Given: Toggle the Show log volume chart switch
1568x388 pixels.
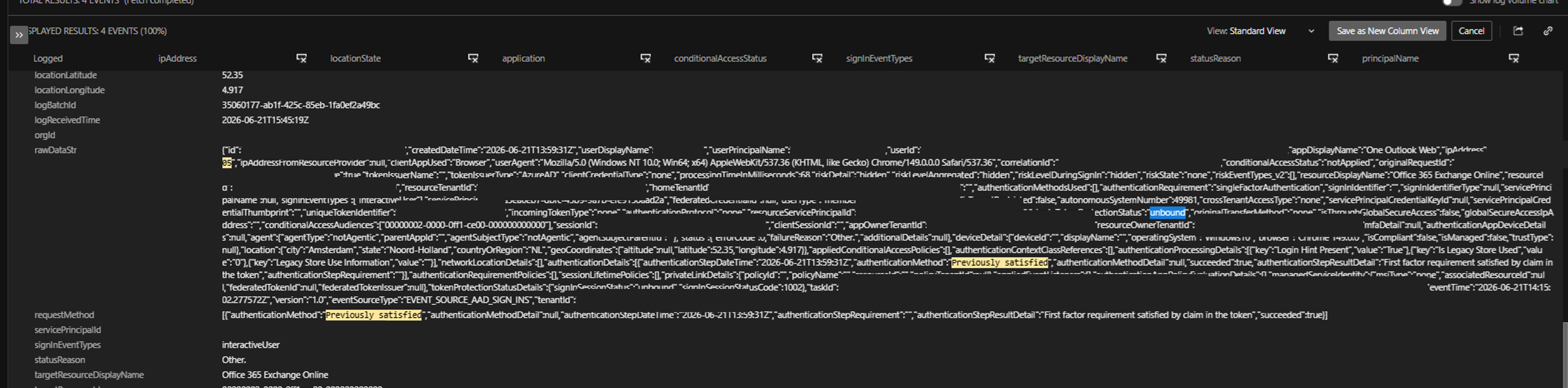Looking at the screenshot, I should (x=1452, y=2).
